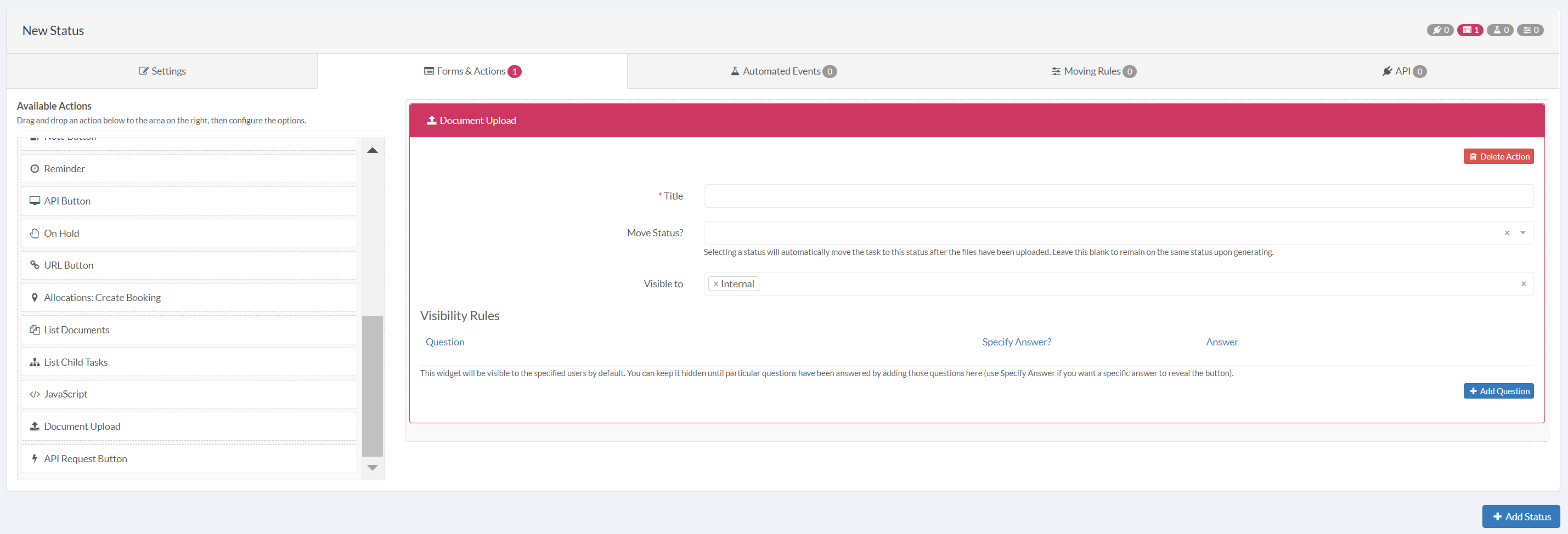1568x534 pixels.
Task: Click the upload icon in Document Upload header
Action: (432, 121)
